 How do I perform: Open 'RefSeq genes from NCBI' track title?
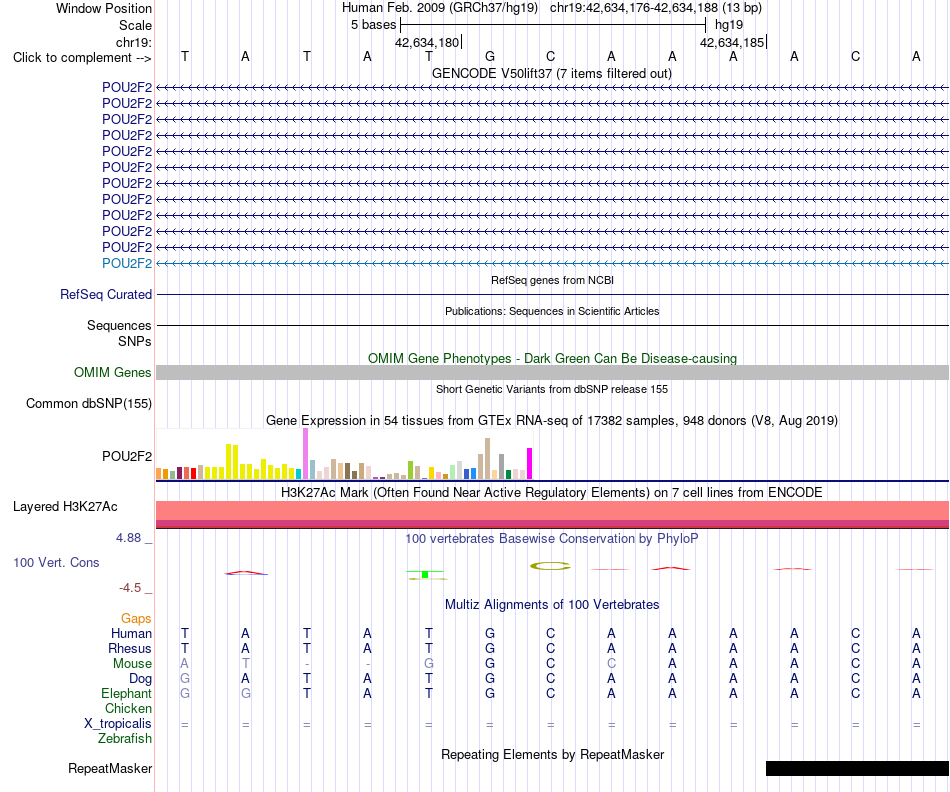pyautogui.click(x=552, y=280)
